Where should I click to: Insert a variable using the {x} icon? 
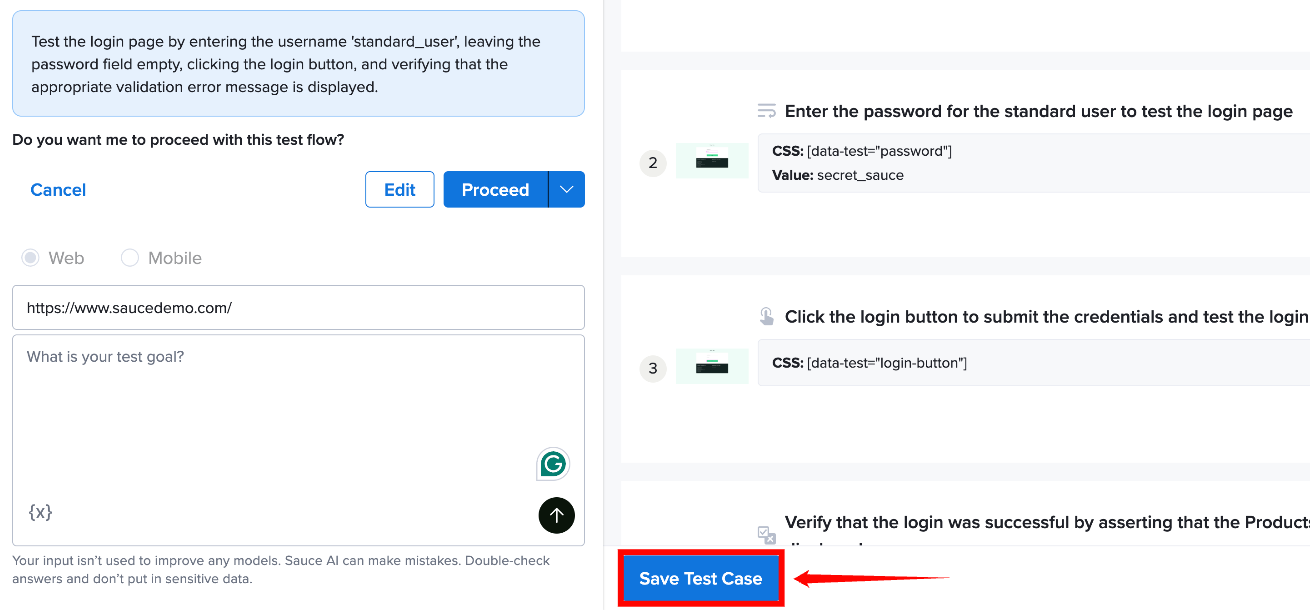click(x=40, y=512)
